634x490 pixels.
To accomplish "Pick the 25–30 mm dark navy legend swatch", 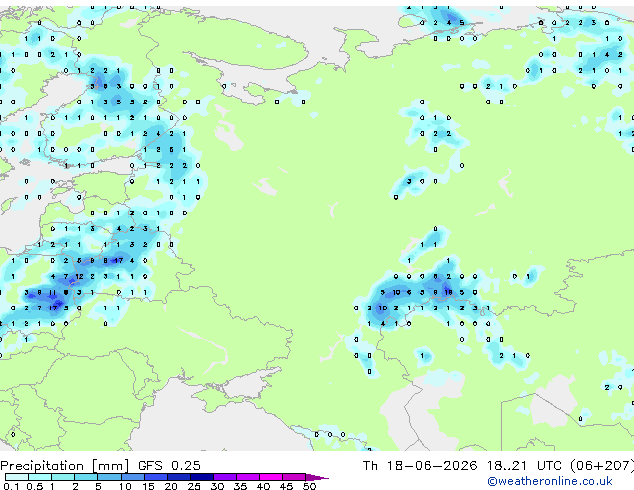I will tap(202, 477).
